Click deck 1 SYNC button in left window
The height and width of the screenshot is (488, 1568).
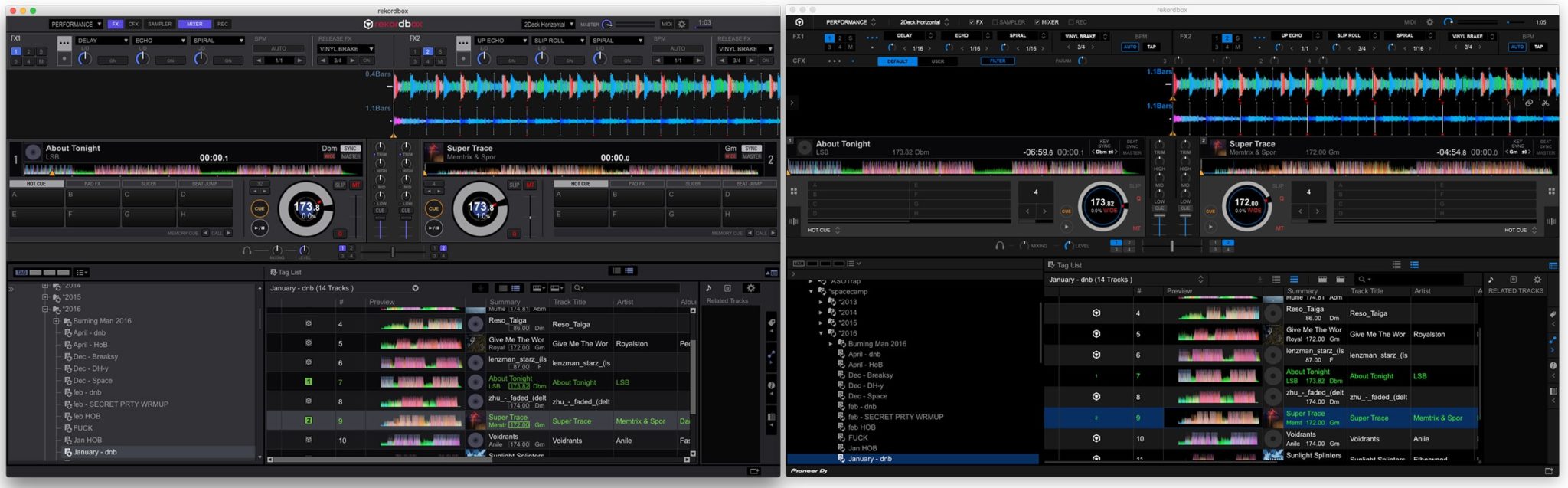click(351, 149)
